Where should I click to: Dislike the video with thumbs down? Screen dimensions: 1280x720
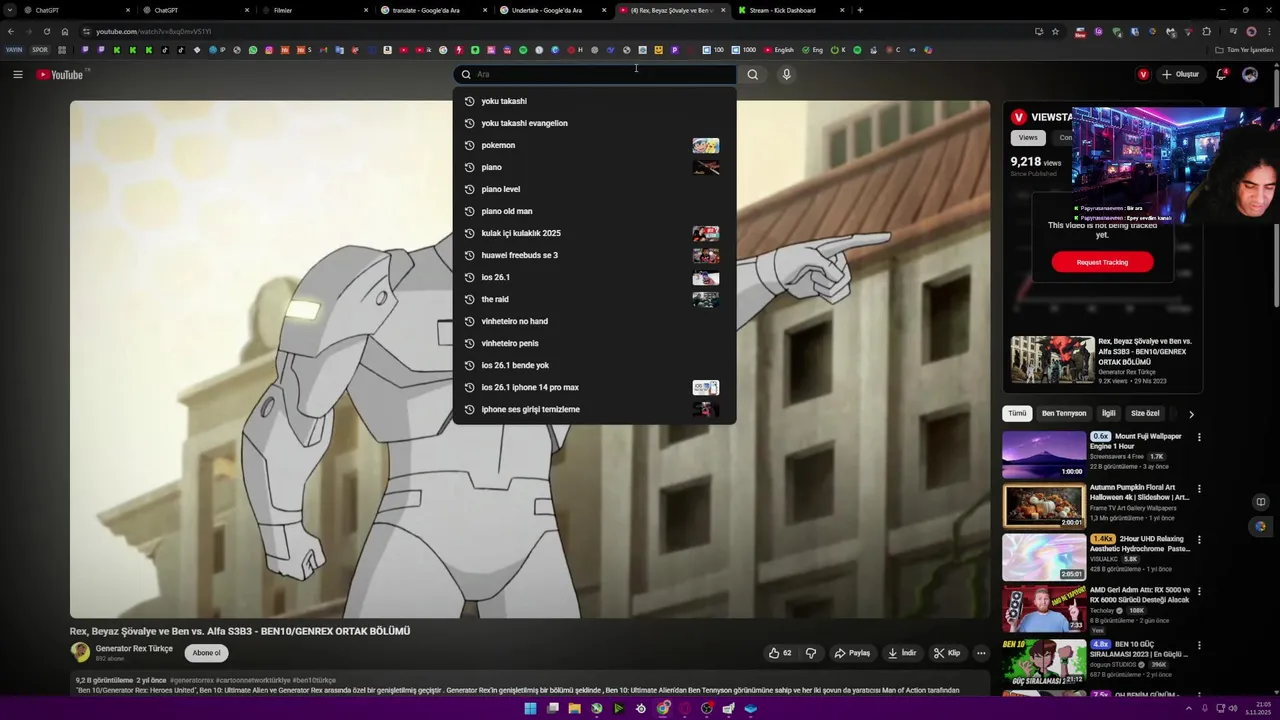click(811, 653)
